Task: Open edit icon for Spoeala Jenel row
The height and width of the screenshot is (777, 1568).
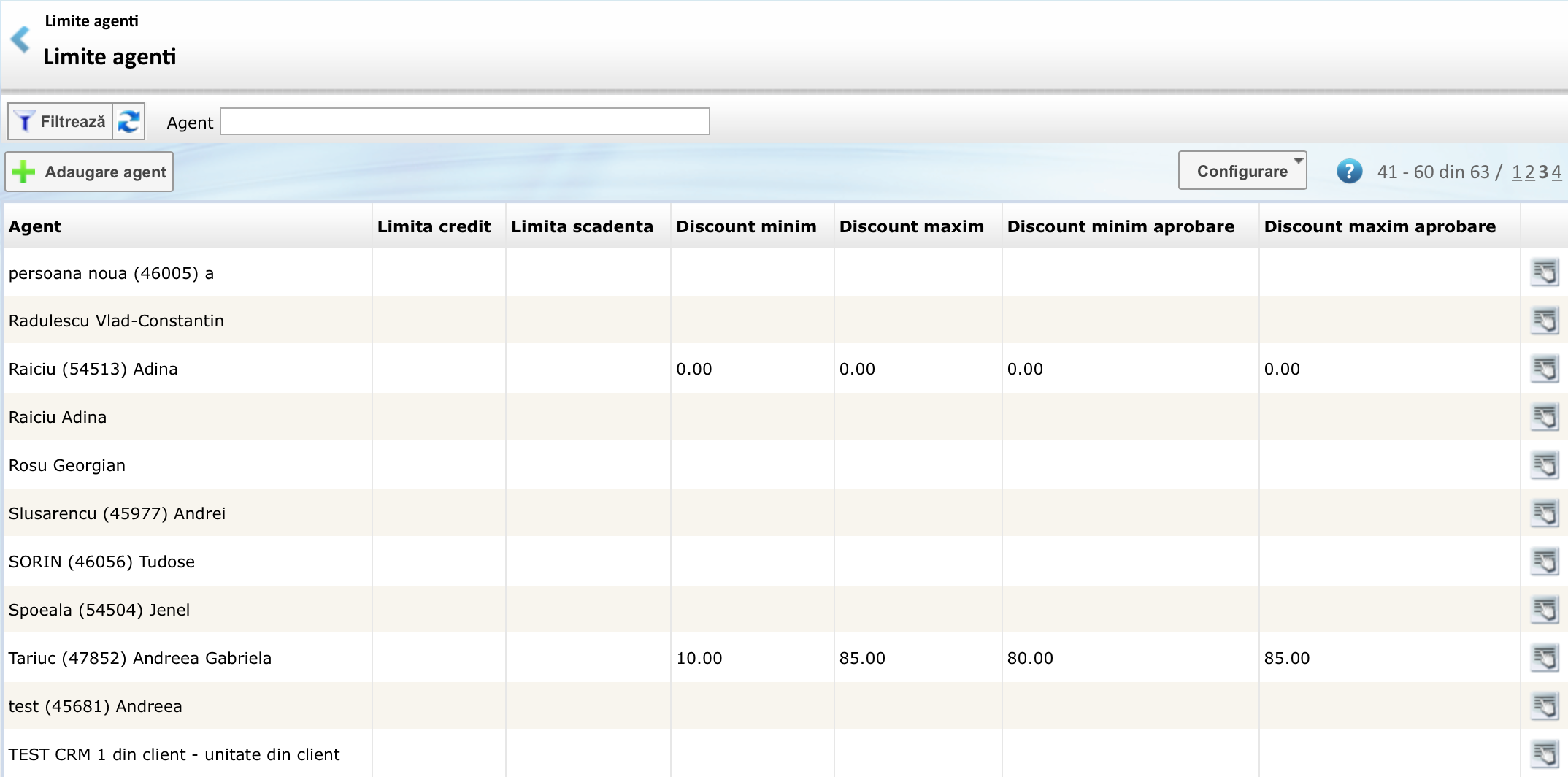Action: pos(1544,610)
